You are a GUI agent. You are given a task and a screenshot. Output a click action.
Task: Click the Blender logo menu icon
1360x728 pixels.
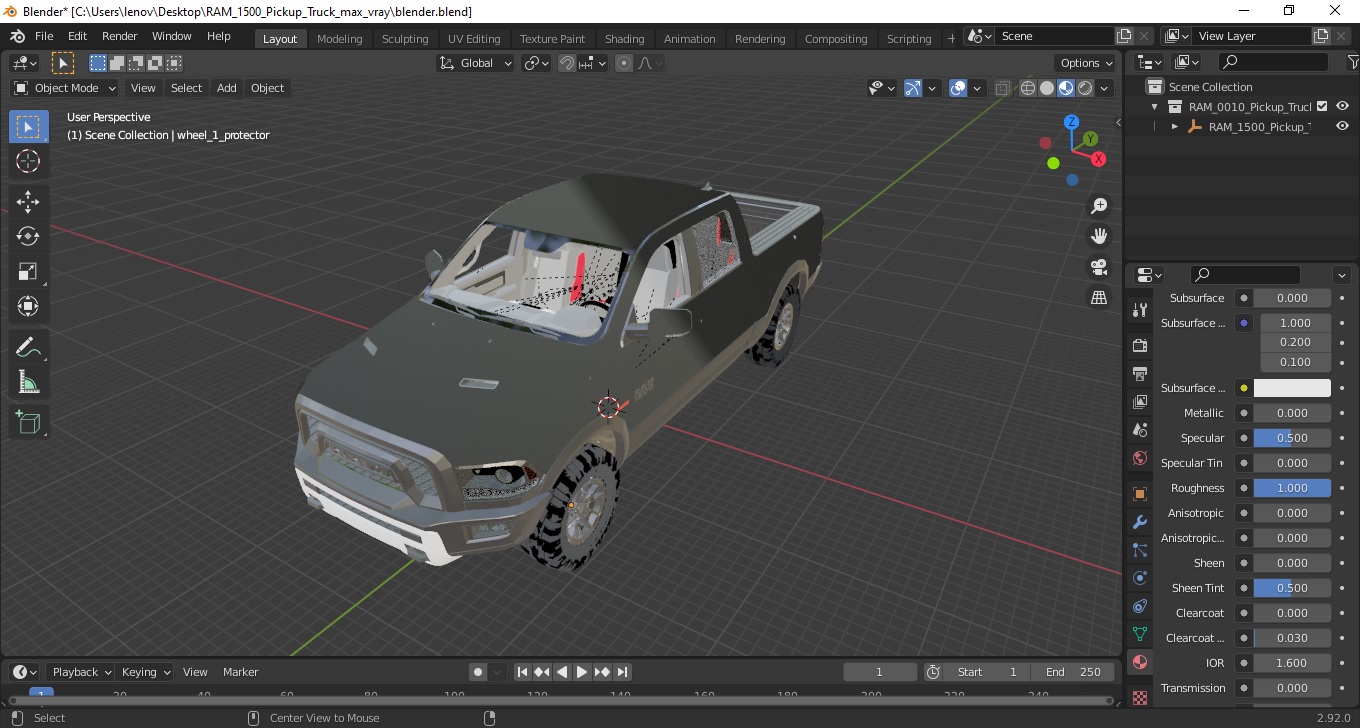point(18,36)
